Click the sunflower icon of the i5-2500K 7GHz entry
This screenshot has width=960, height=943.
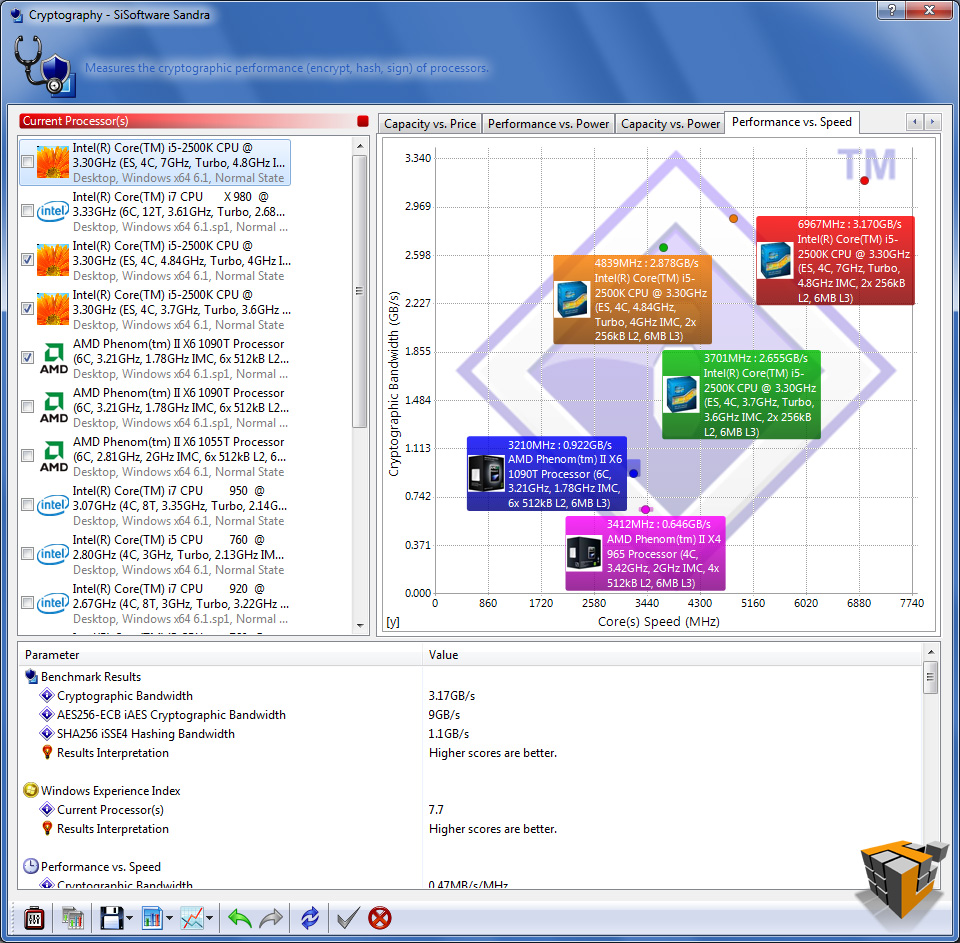click(x=53, y=162)
